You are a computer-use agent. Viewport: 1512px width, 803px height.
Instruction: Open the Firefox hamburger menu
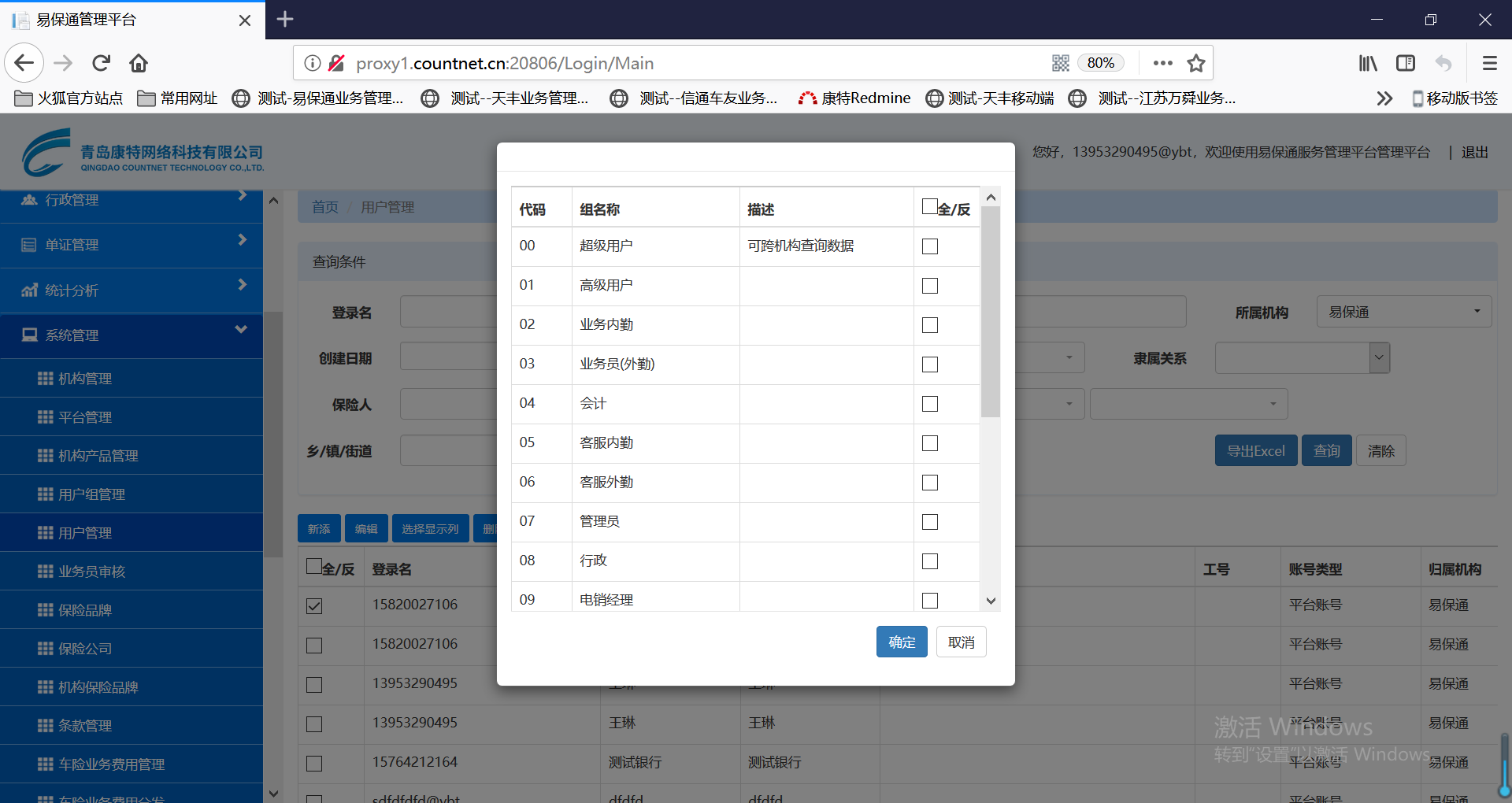(x=1489, y=63)
